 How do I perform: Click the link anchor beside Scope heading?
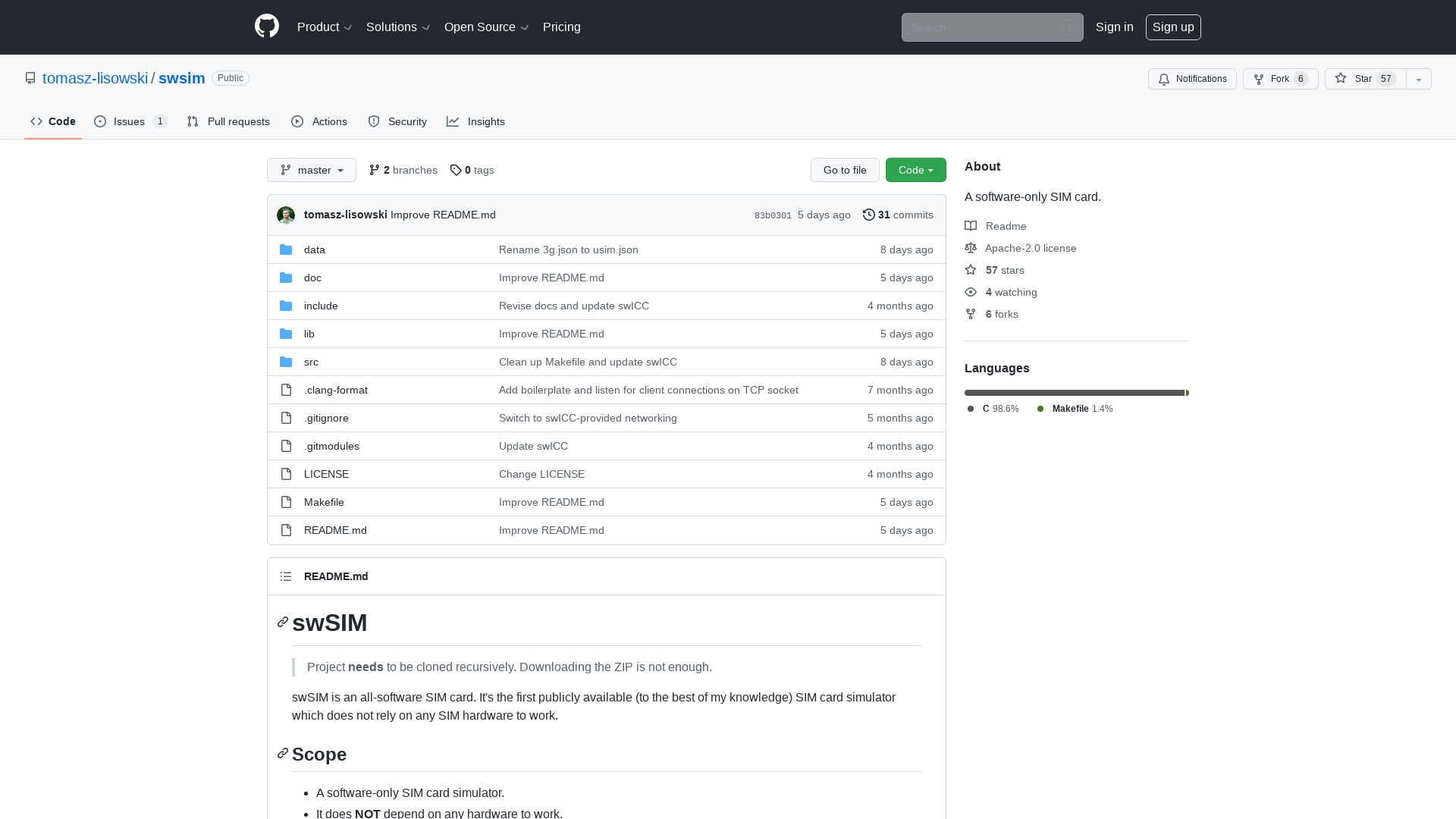[x=283, y=753]
